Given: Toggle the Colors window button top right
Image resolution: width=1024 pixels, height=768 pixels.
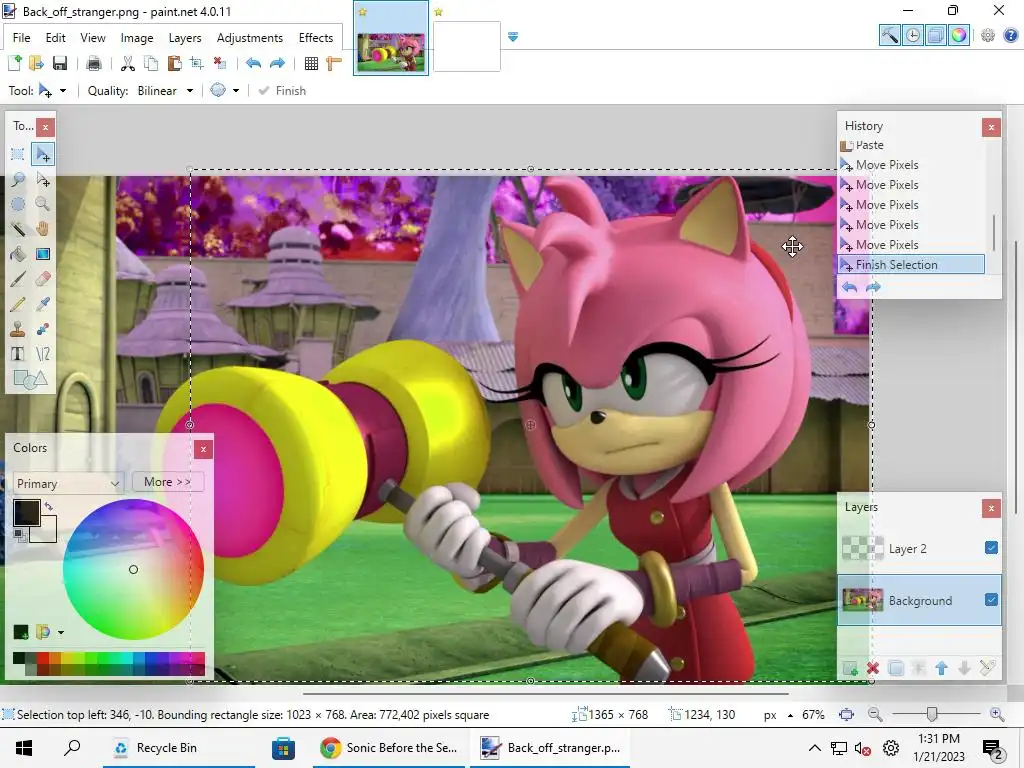Looking at the screenshot, I should pyautogui.click(x=959, y=35).
